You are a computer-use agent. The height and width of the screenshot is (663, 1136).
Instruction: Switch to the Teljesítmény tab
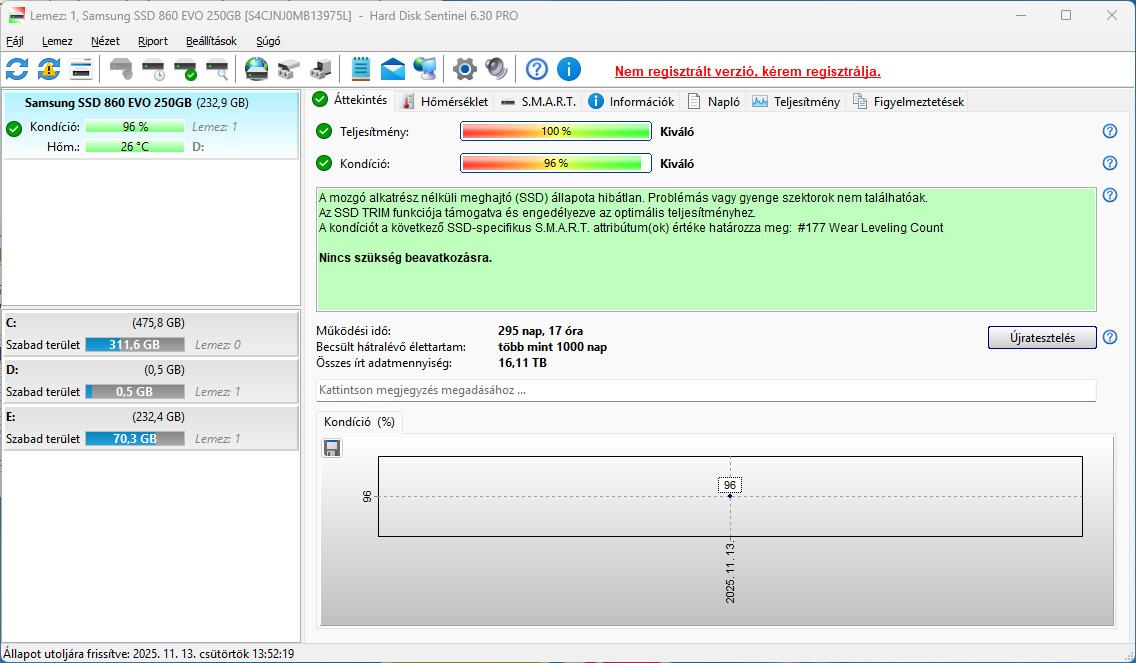tap(796, 101)
